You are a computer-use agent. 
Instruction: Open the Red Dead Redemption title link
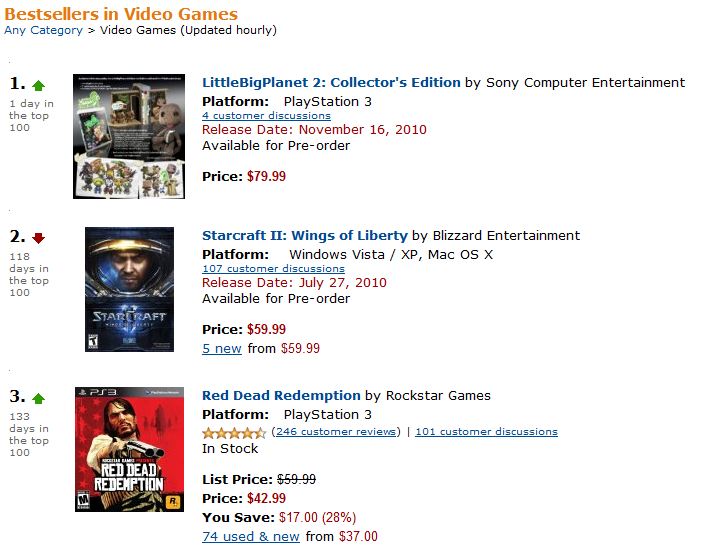click(x=281, y=396)
